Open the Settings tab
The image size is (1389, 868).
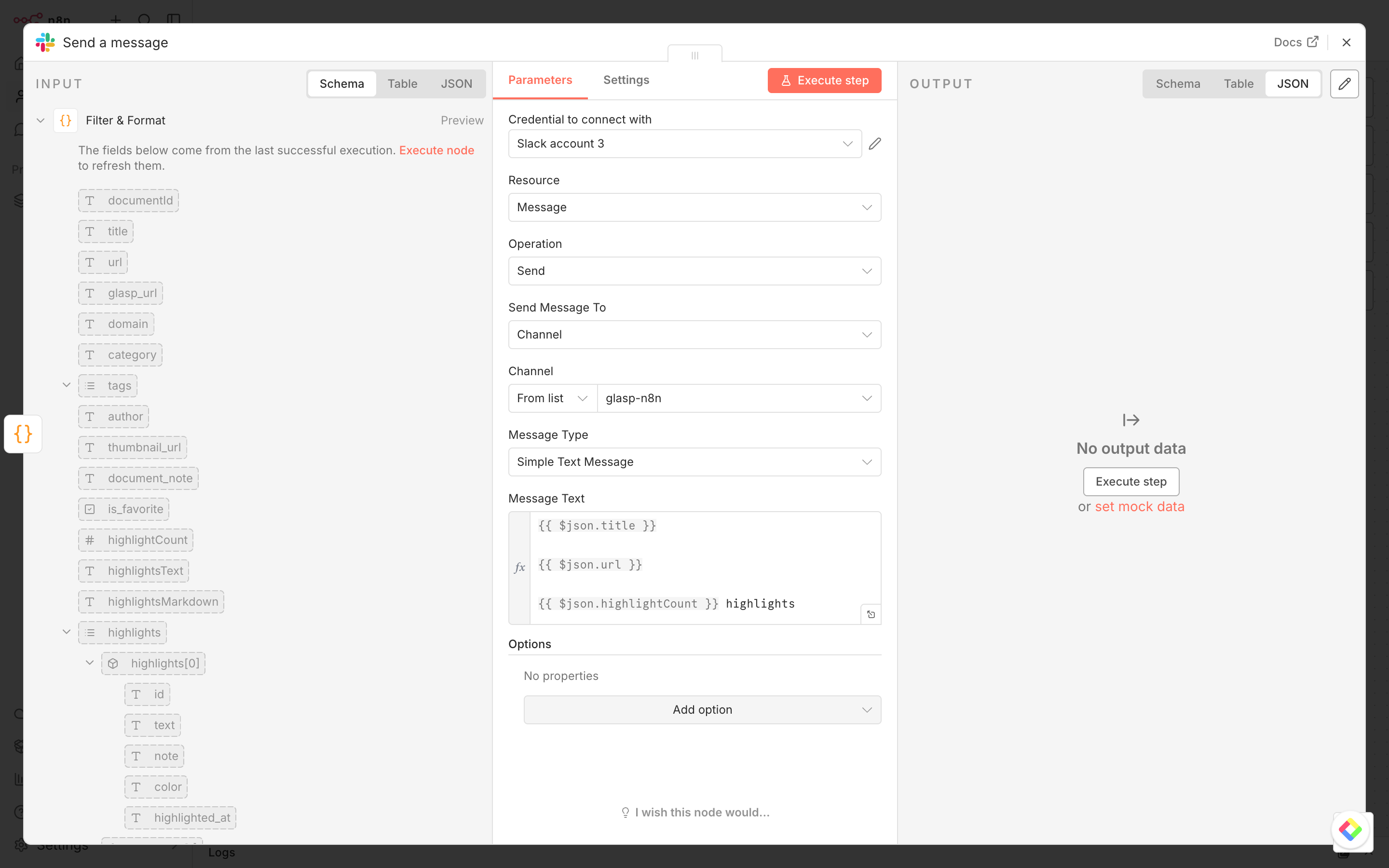click(626, 81)
